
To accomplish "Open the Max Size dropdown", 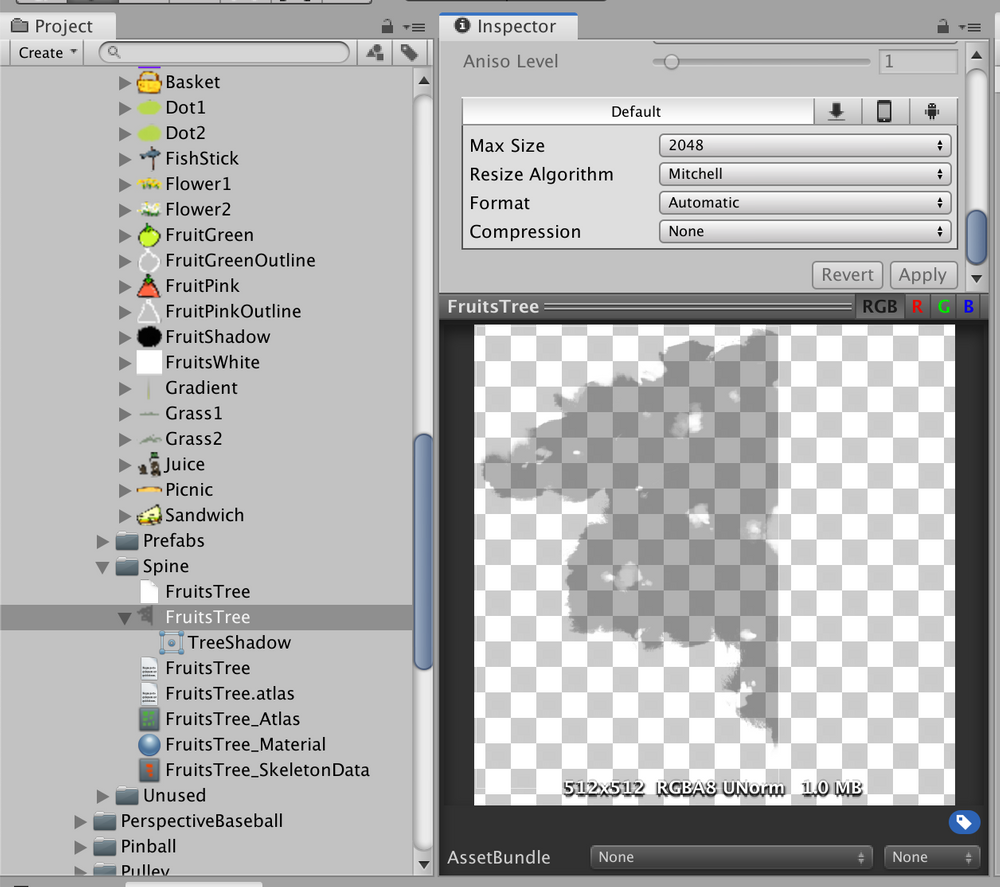I will point(805,145).
